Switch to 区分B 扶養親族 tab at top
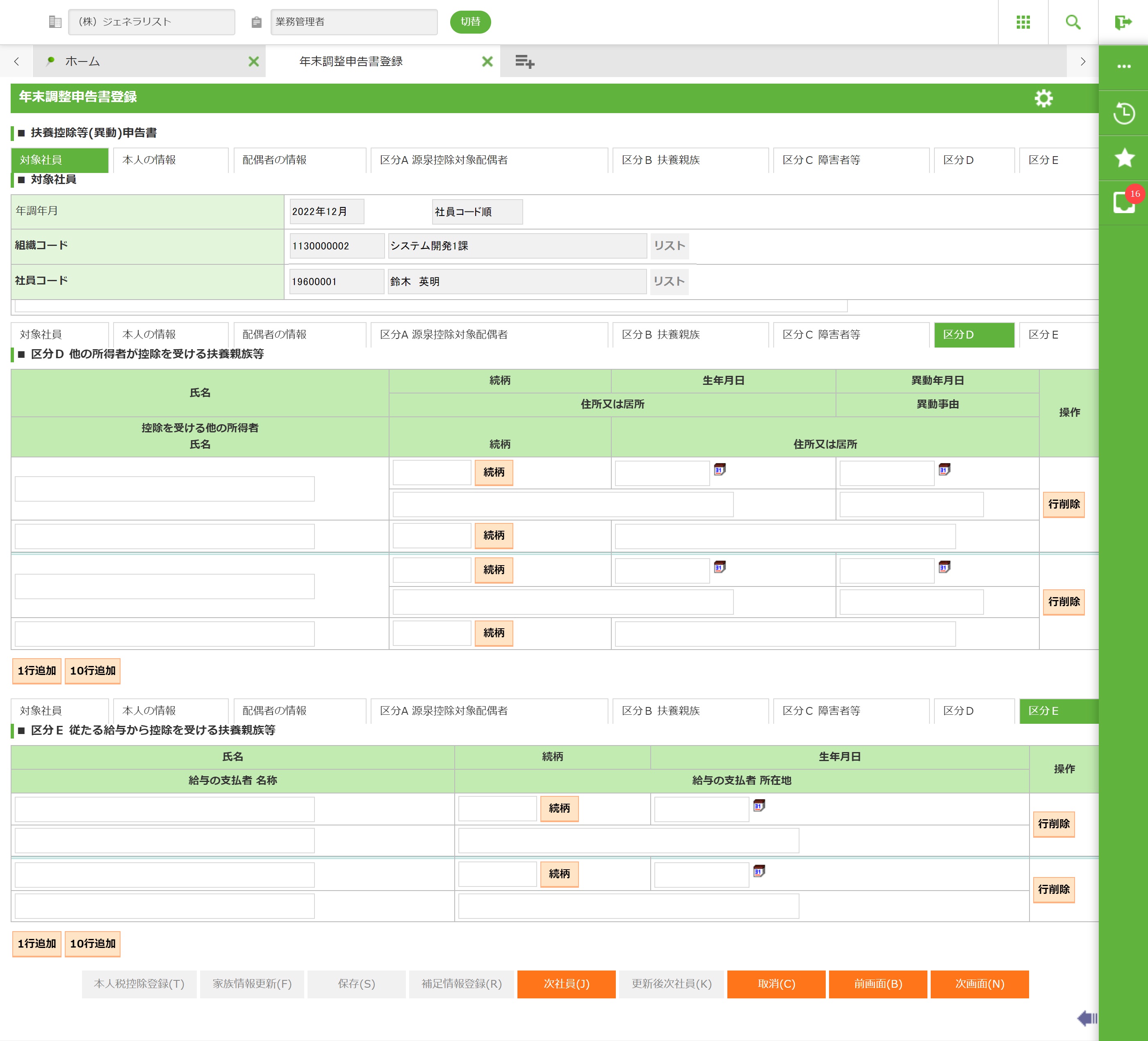Image resolution: width=1148 pixels, height=1041 pixels. [690, 160]
